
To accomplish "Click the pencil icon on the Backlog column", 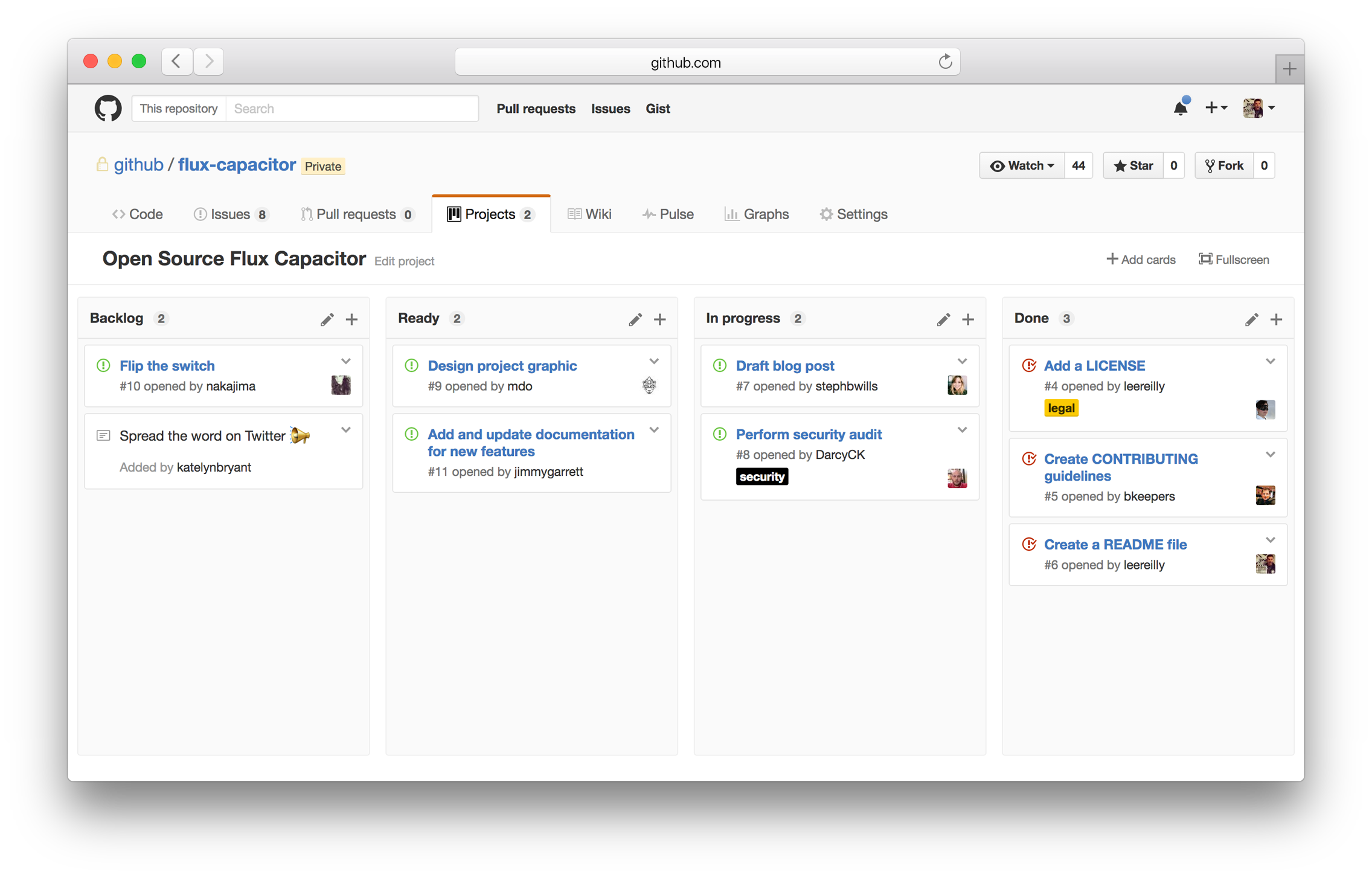I will (327, 319).
